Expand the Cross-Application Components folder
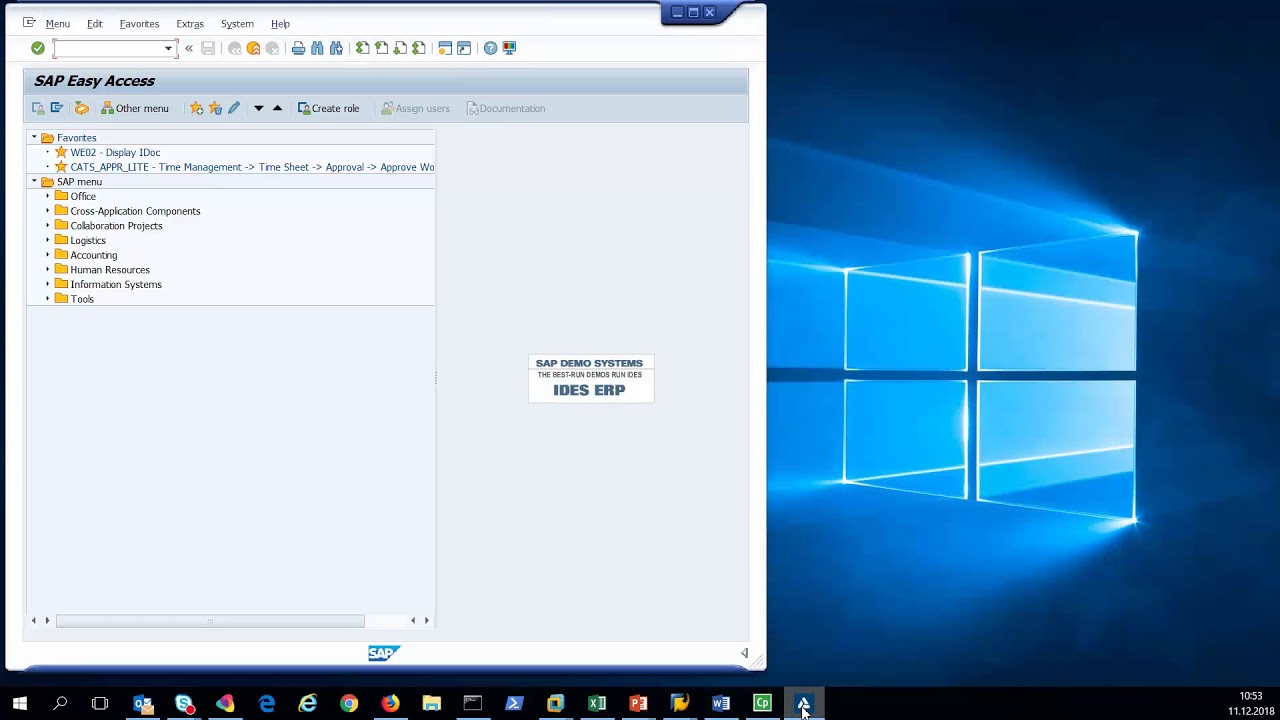This screenshot has width=1280, height=720. pyautogui.click(x=47, y=211)
